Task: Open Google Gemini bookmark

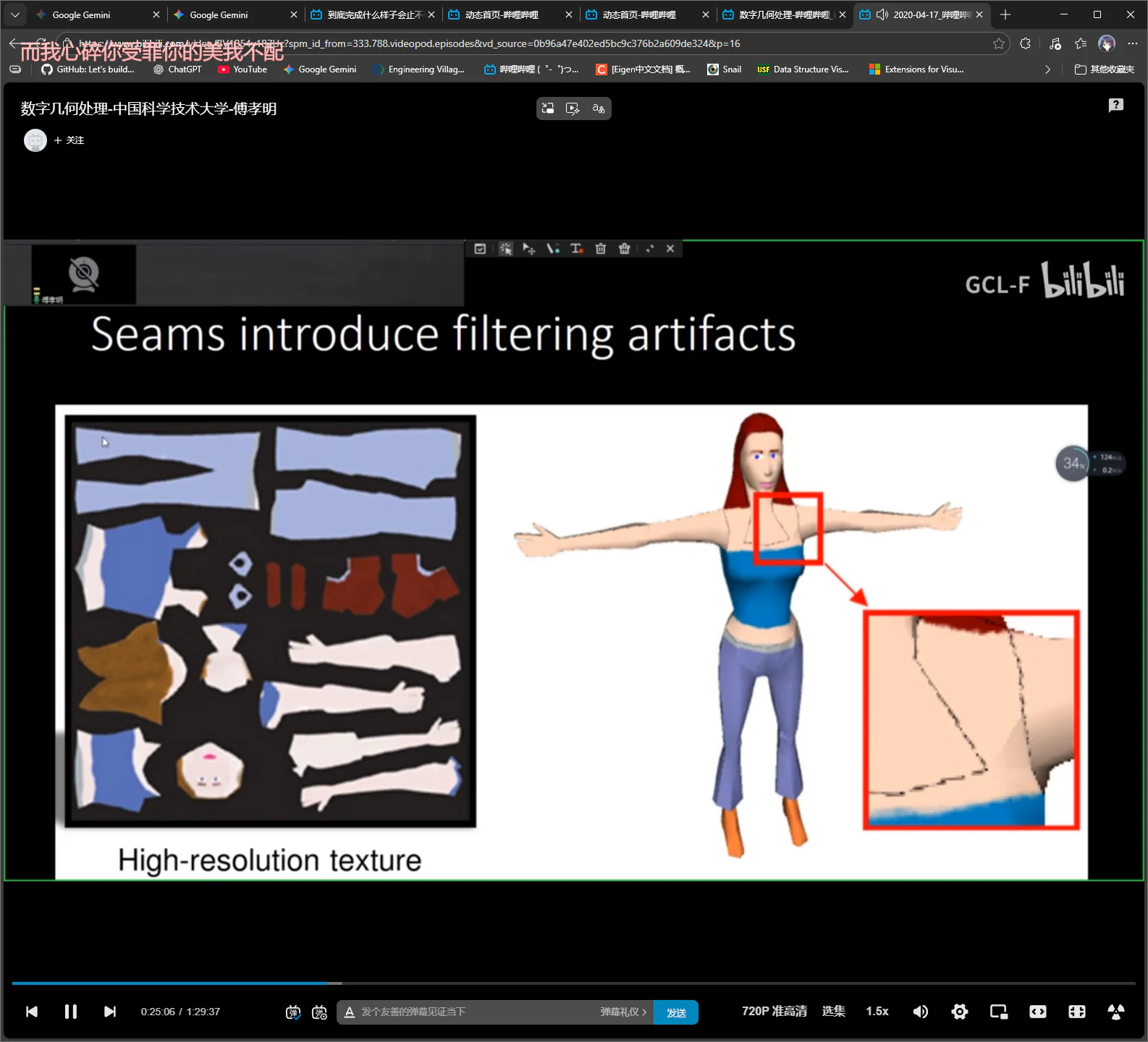Action: click(320, 69)
